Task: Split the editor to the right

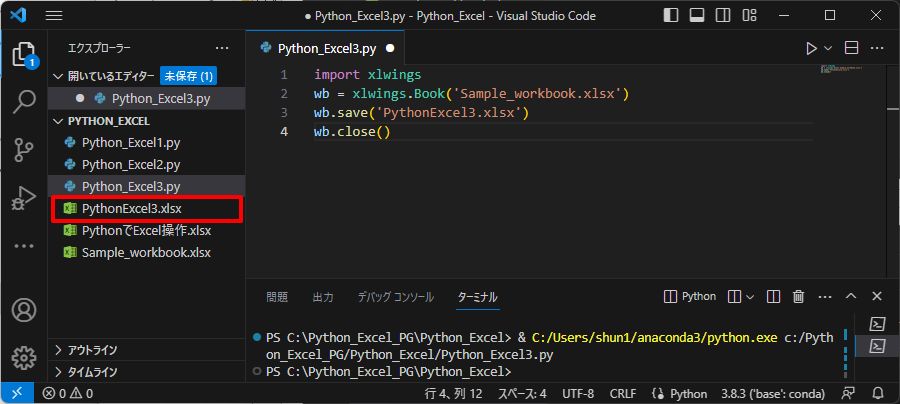Action: pos(852,49)
